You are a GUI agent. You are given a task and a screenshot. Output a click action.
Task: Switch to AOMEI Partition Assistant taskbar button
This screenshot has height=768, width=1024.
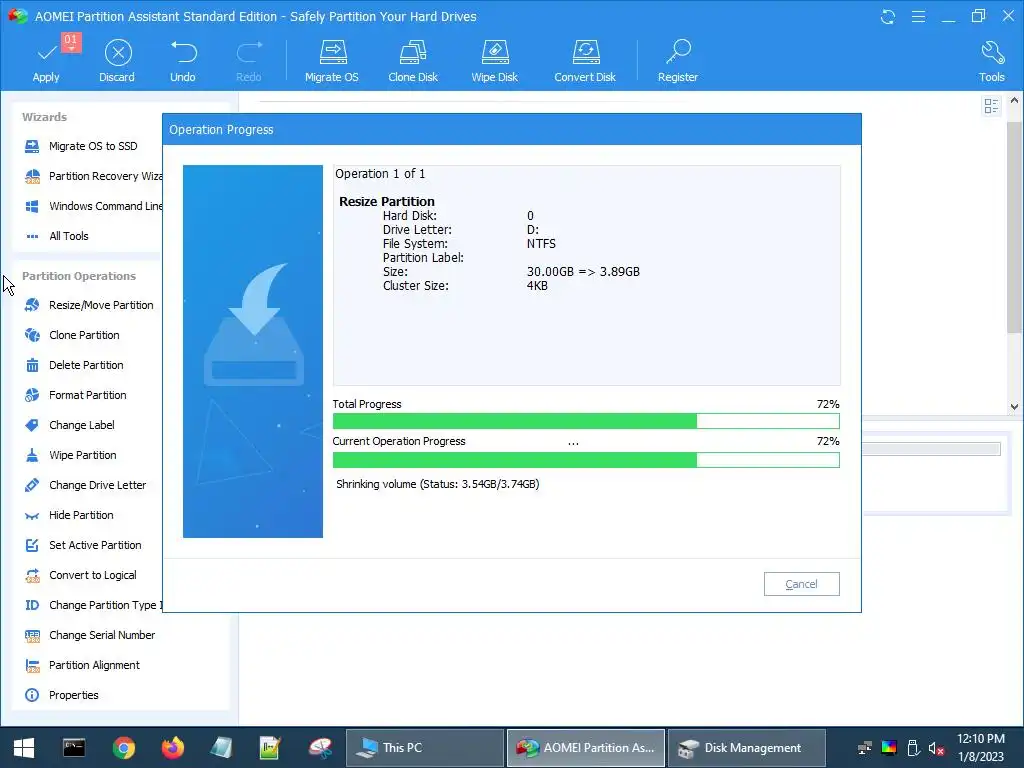point(586,748)
